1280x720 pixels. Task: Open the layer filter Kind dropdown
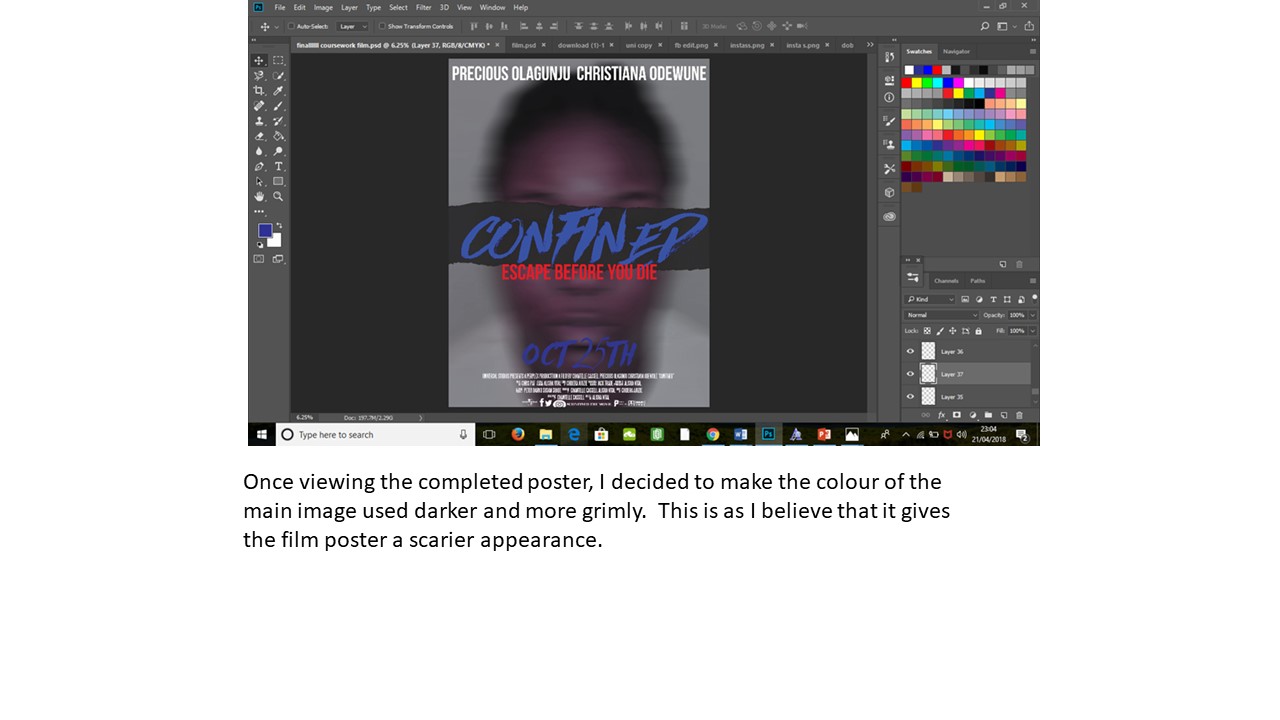(x=930, y=299)
